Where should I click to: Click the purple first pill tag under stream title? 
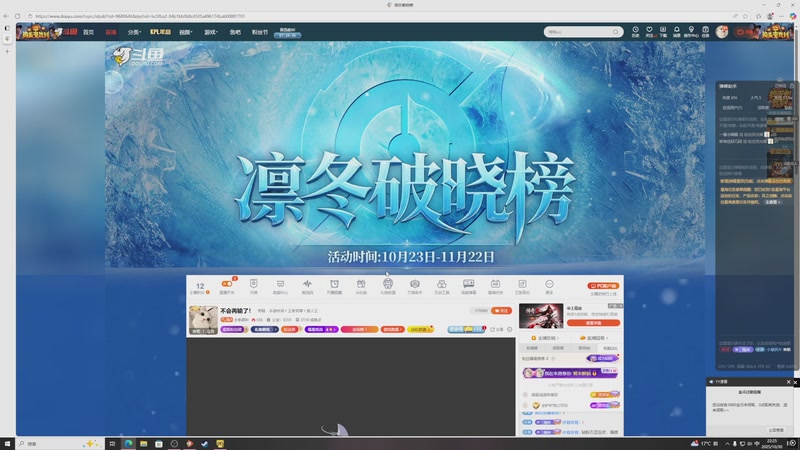[233, 330]
